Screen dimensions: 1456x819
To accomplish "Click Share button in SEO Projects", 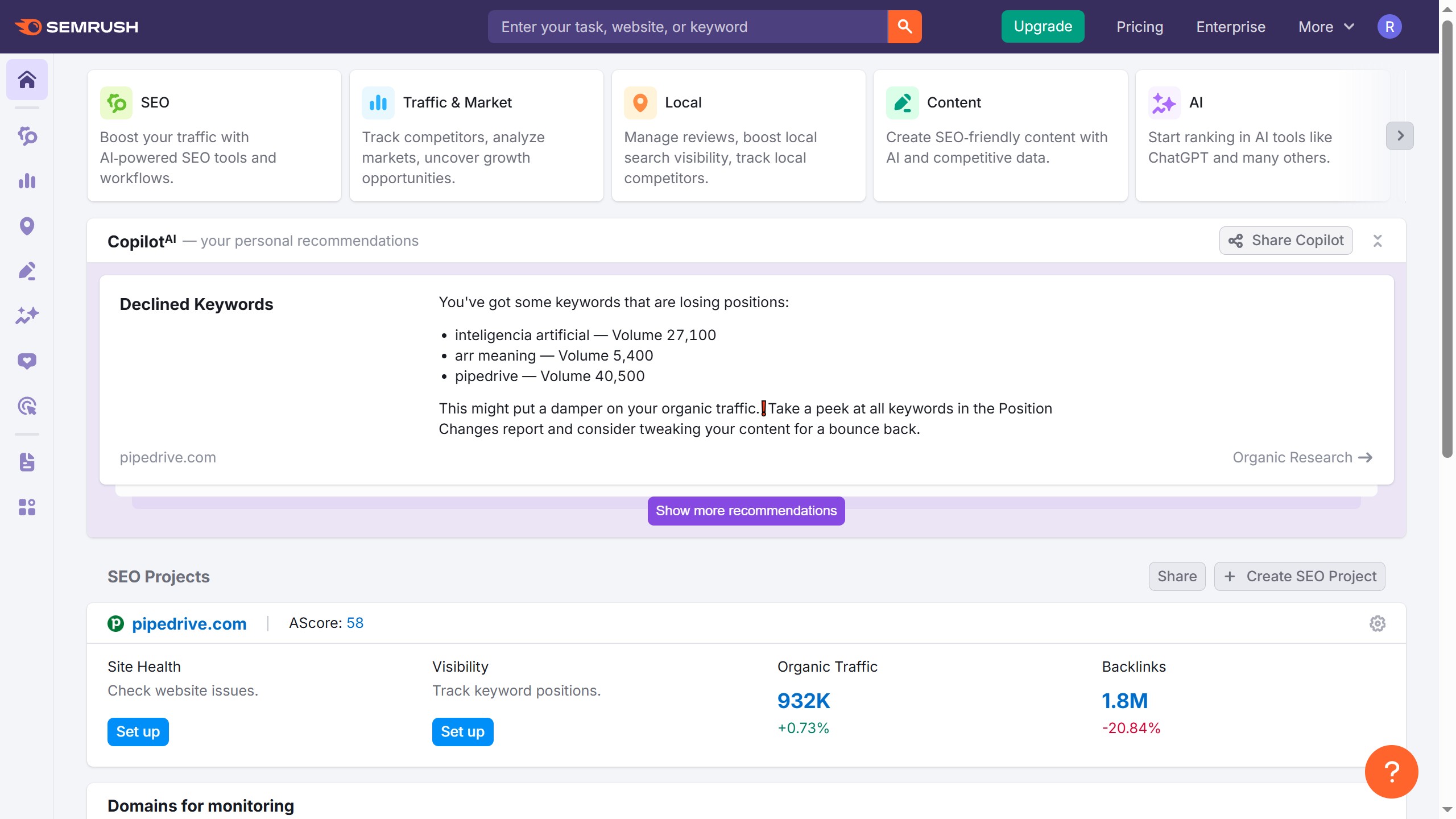I will (1177, 577).
